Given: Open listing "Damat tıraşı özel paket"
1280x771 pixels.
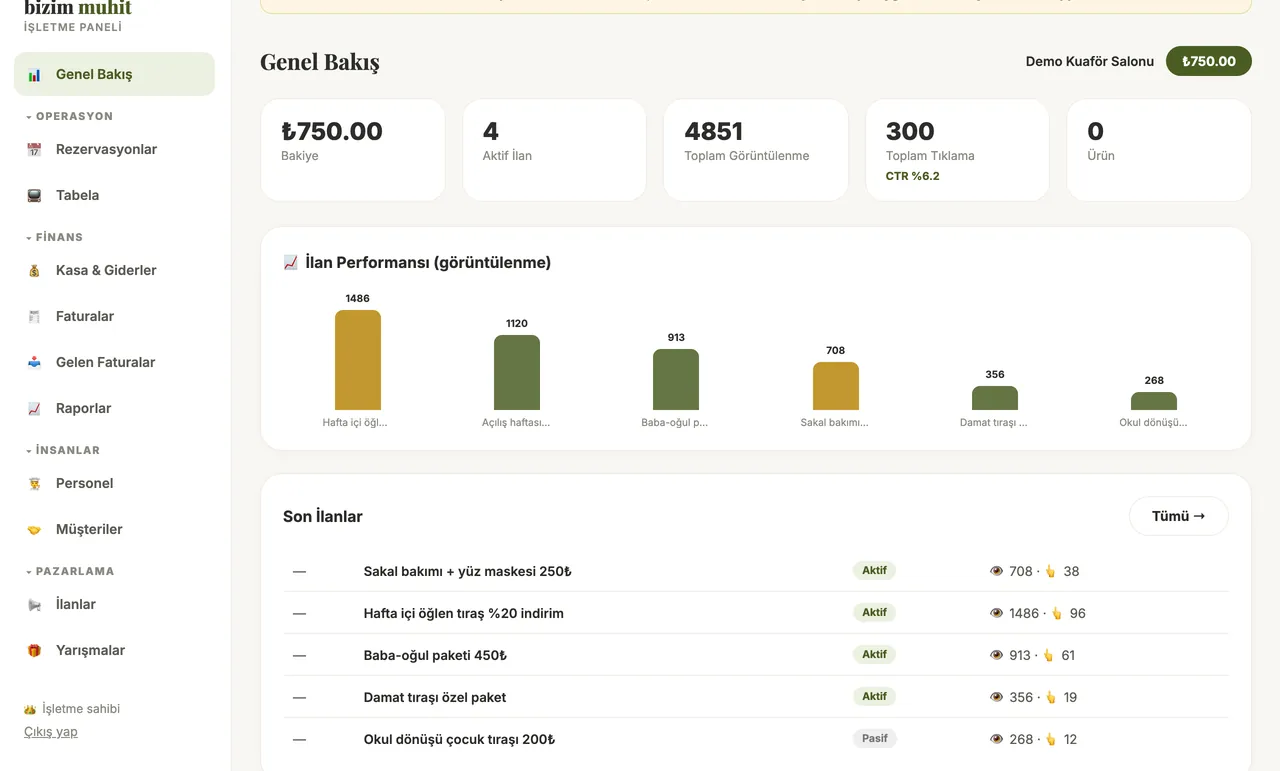Looking at the screenshot, I should click(435, 697).
